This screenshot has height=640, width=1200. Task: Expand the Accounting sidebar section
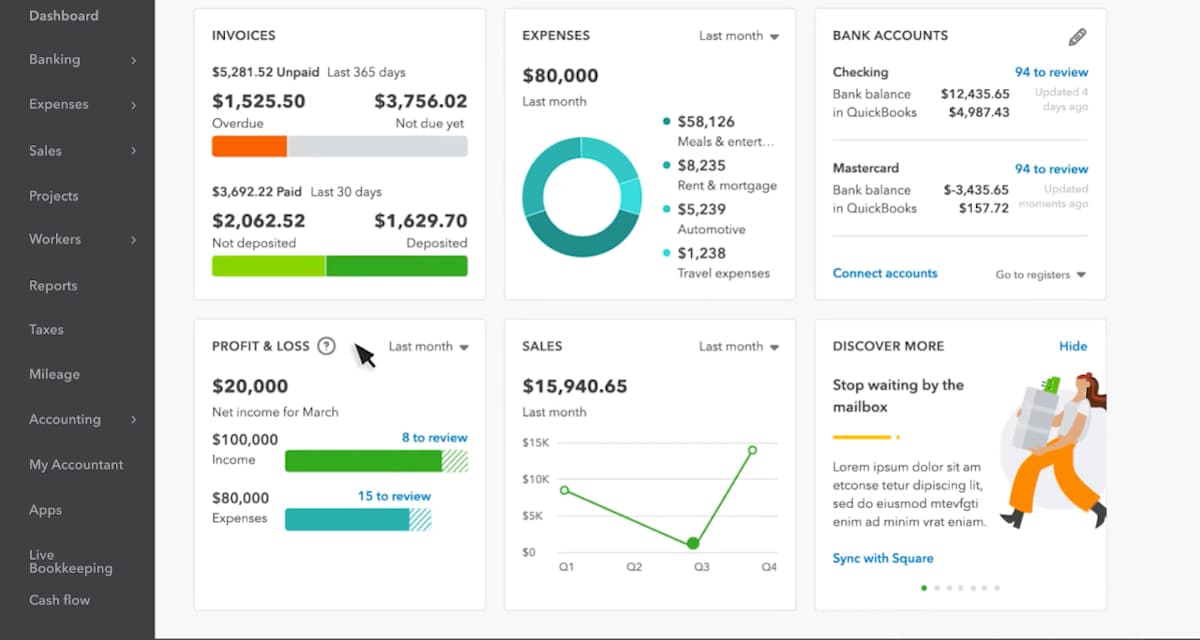pos(133,420)
